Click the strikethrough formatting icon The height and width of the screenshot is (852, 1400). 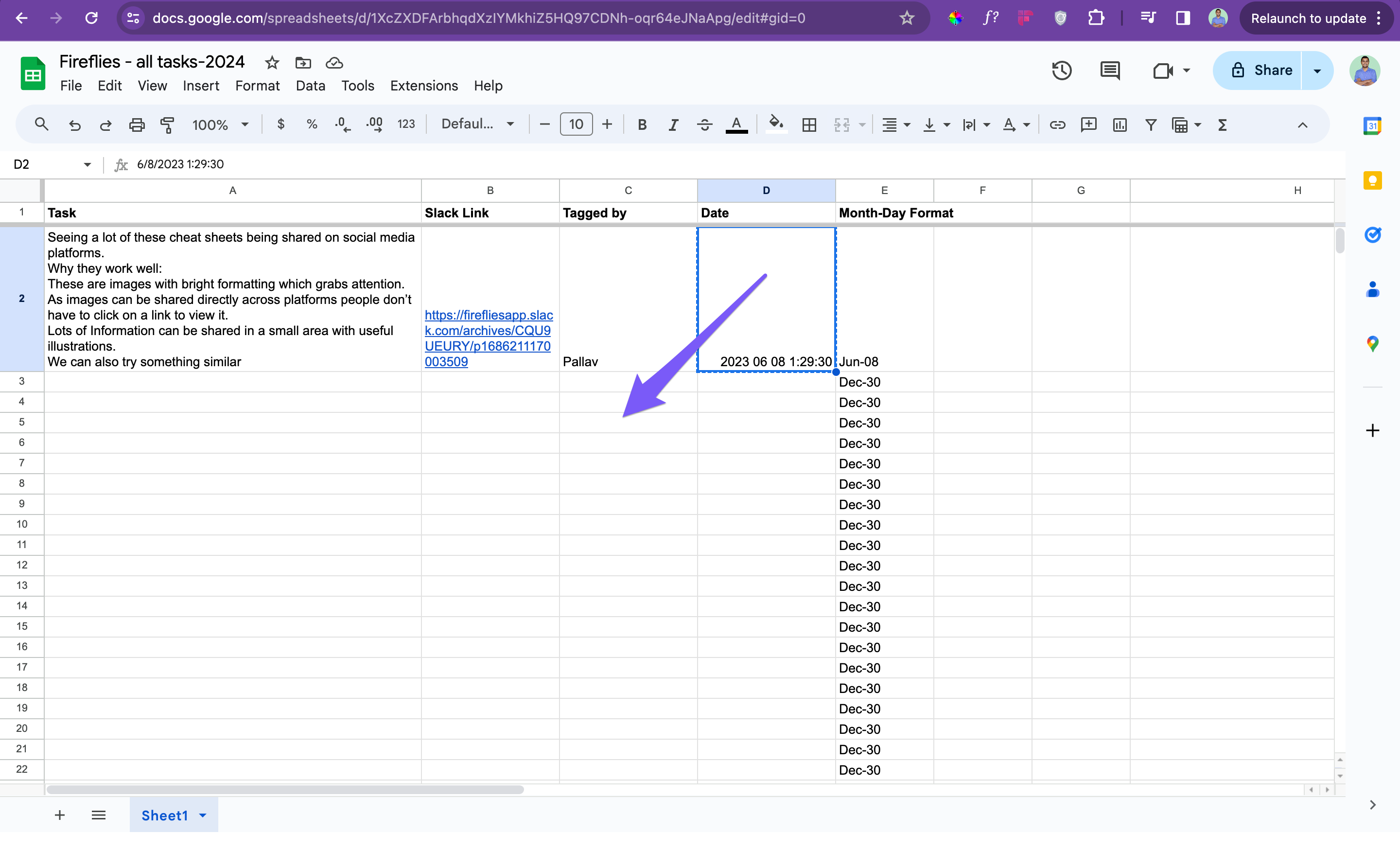click(705, 125)
